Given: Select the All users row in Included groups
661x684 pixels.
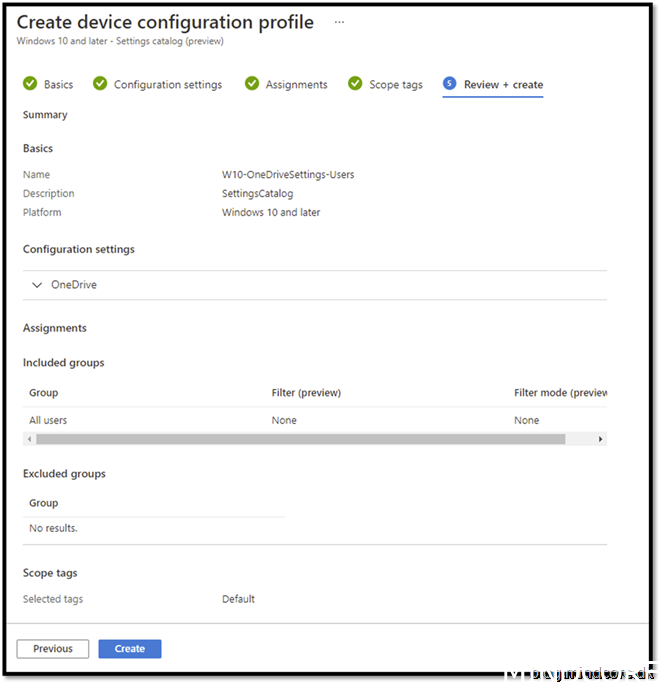Looking at the screenshot, I should tap(48, 420).
